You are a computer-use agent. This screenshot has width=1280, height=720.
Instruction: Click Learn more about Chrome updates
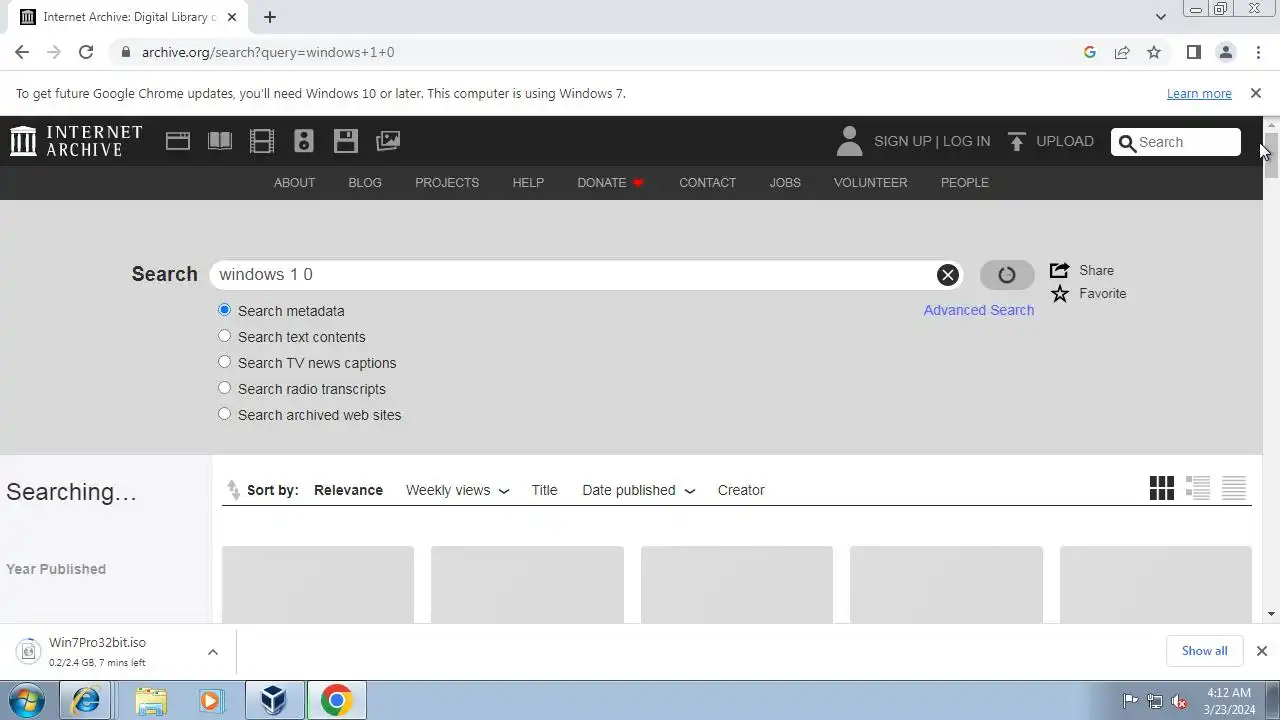(x=1199, y=93)
